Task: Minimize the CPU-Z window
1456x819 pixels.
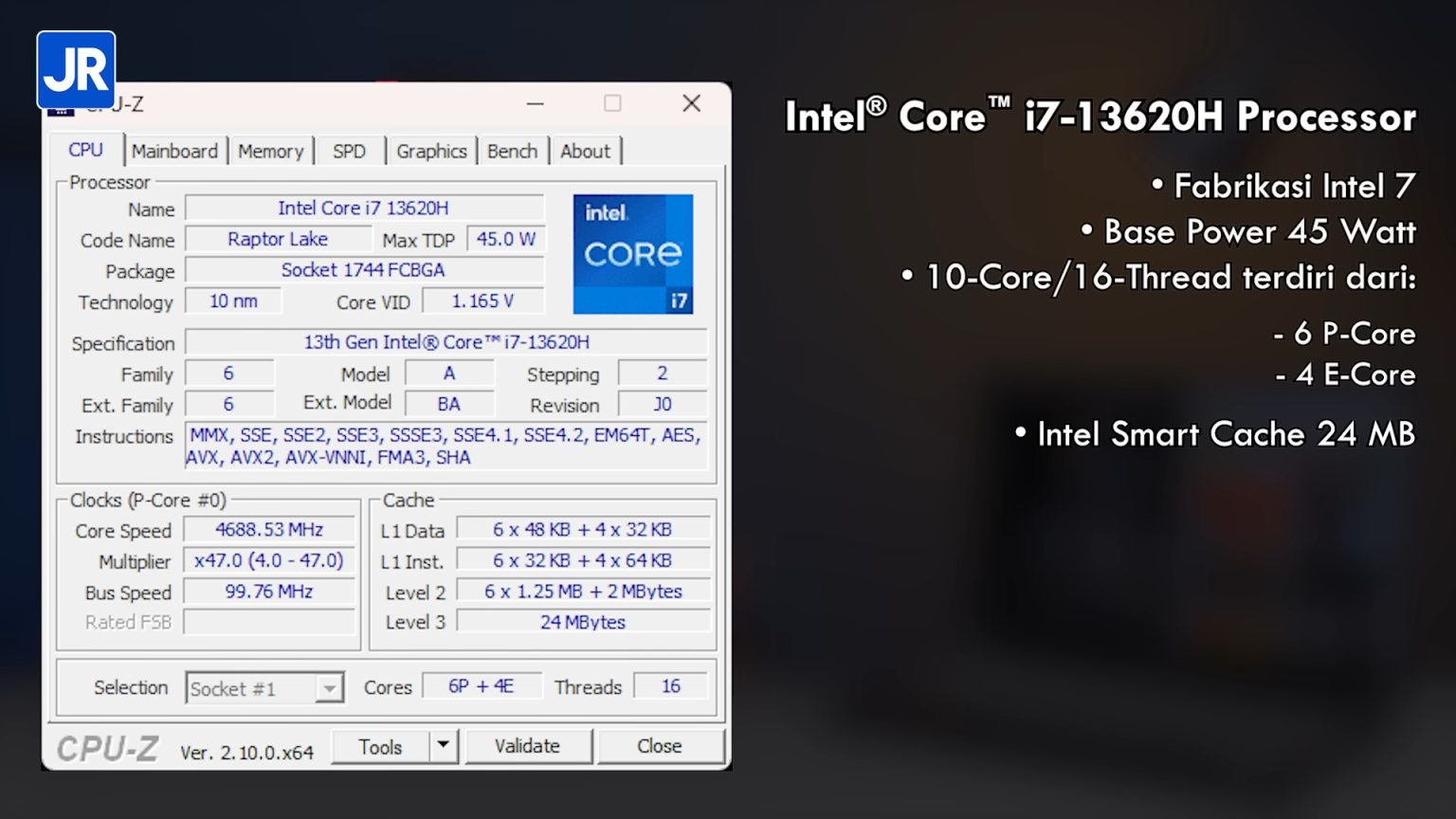Action: tap(536, 103)
